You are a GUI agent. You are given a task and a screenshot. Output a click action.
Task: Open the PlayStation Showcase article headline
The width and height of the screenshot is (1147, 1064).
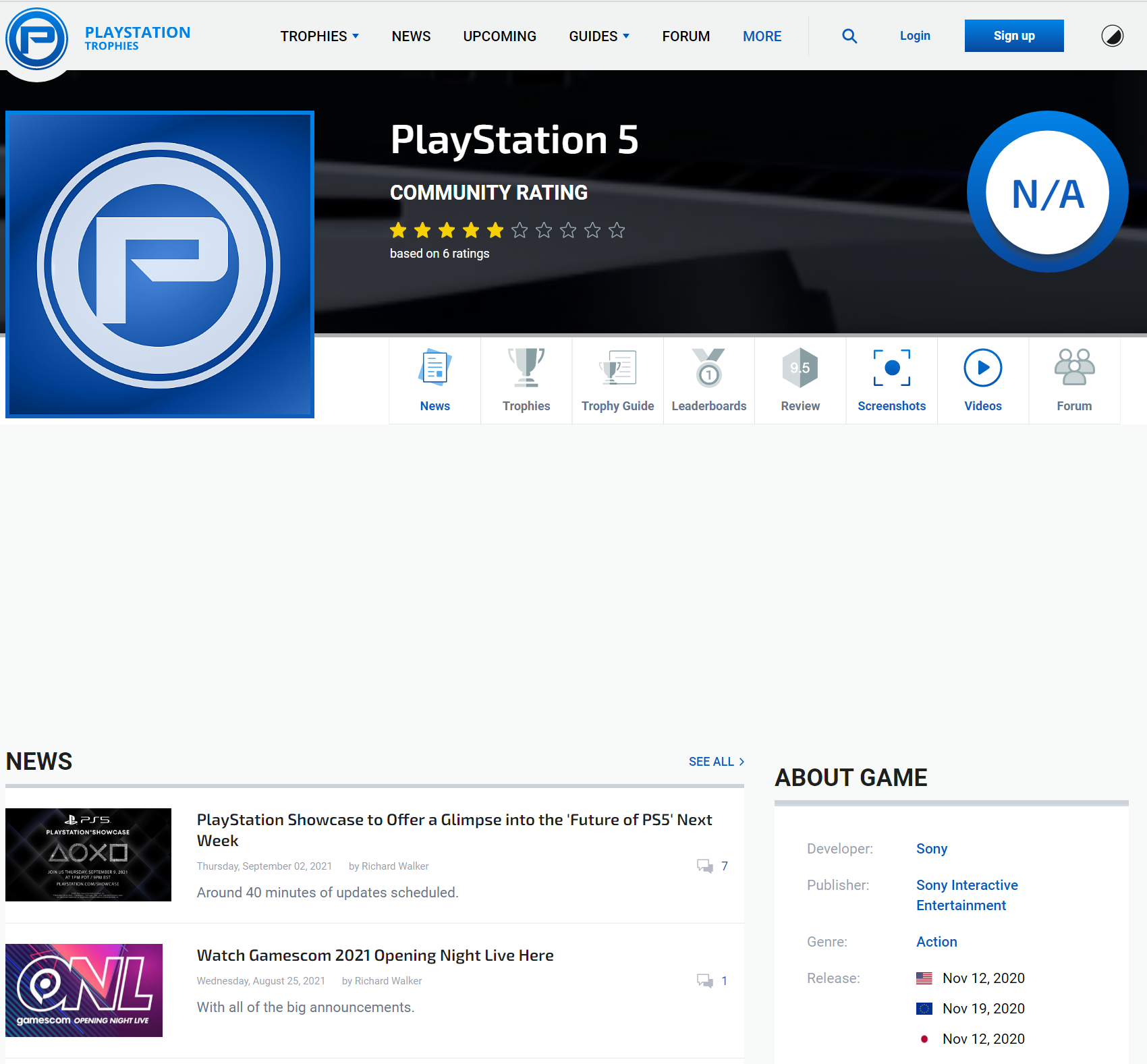coord(455,830)
